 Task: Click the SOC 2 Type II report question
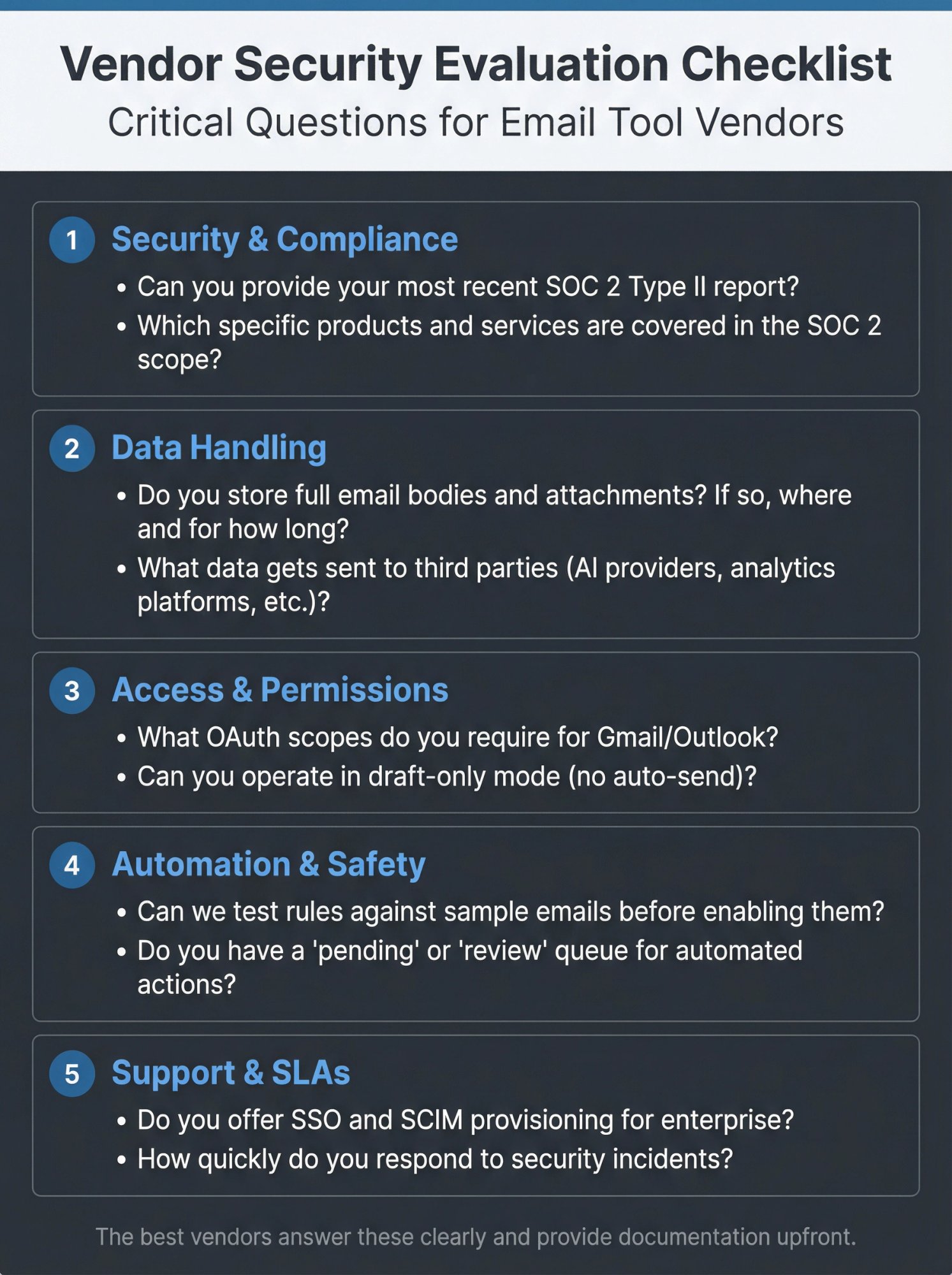coord(467,287)
